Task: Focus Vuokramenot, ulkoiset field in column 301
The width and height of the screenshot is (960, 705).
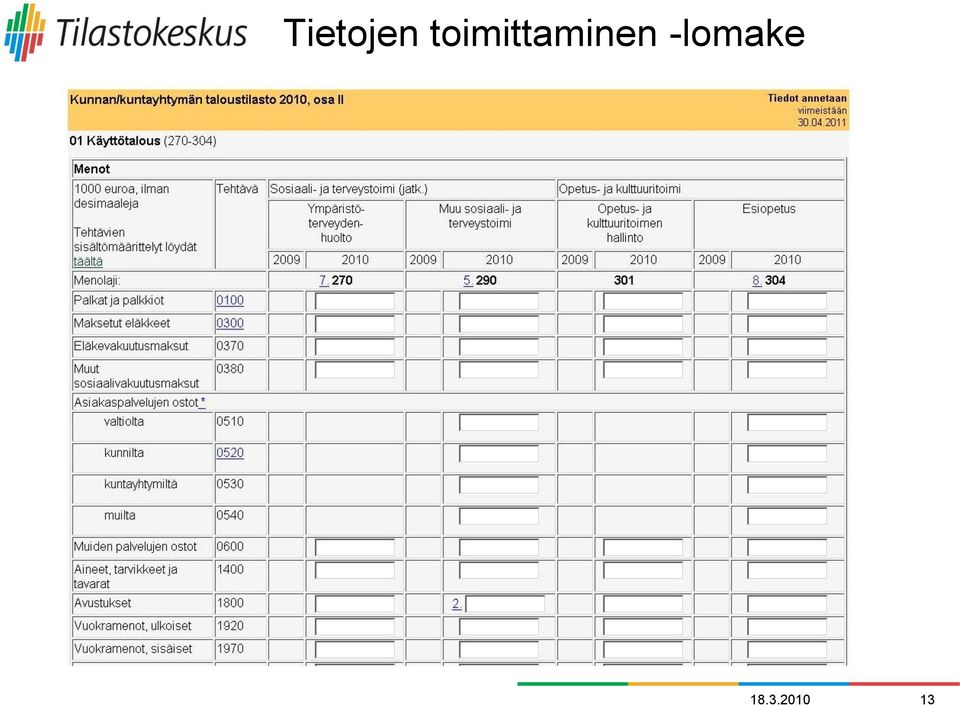Action: click(x=643, y=627)
